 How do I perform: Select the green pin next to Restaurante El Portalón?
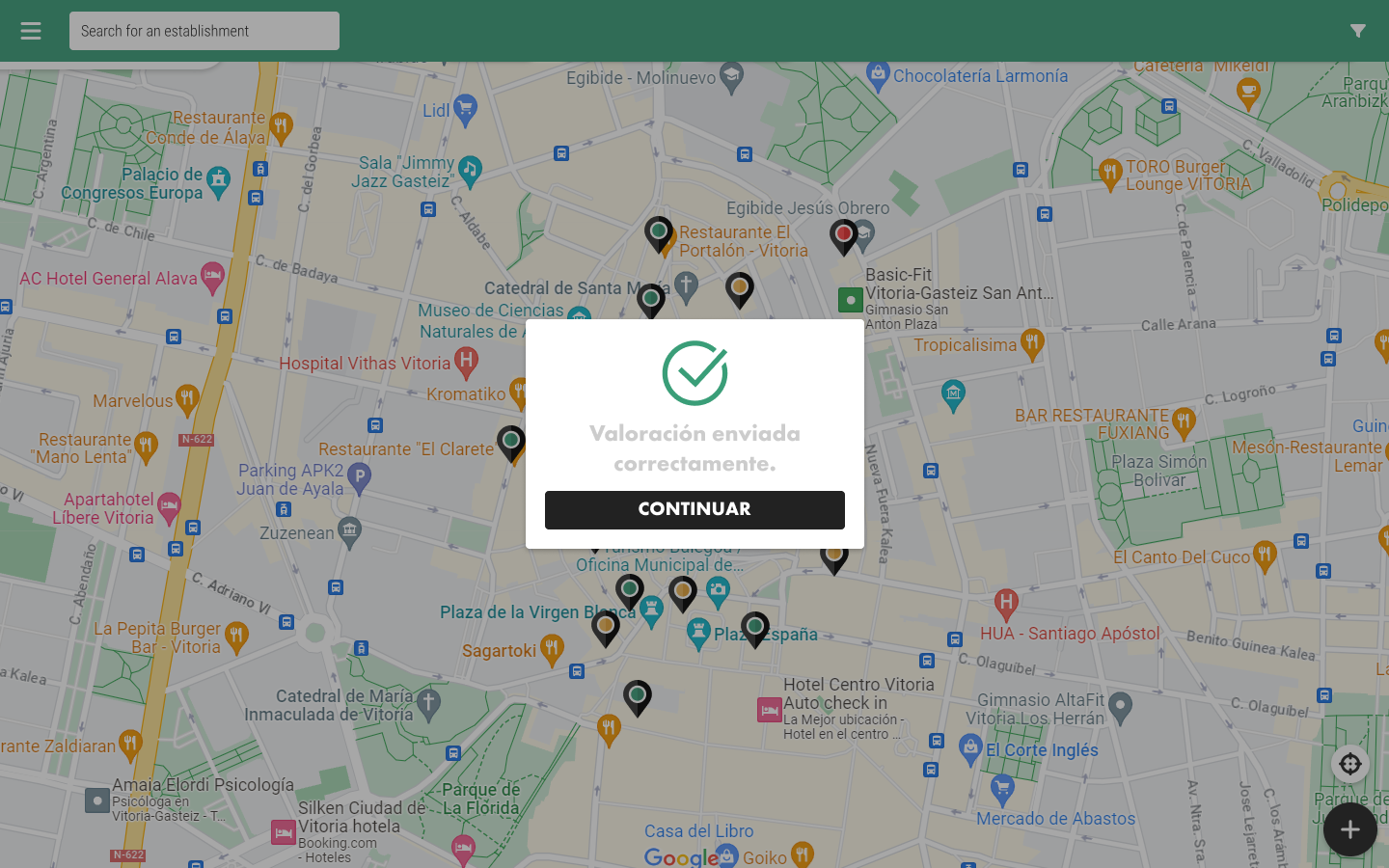659,234
